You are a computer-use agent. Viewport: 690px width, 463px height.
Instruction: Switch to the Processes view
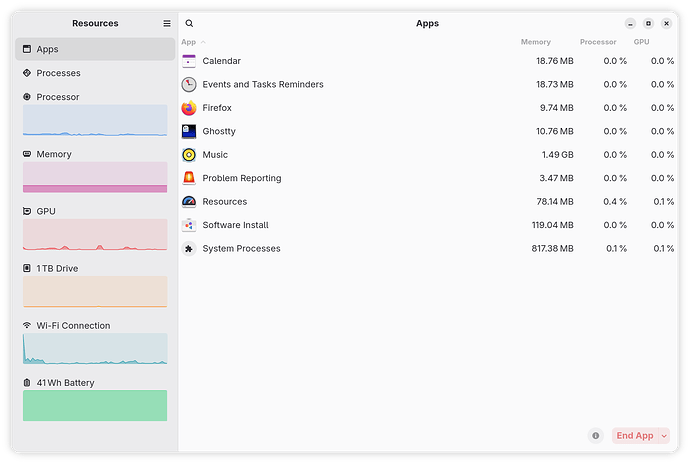point(95,73)
